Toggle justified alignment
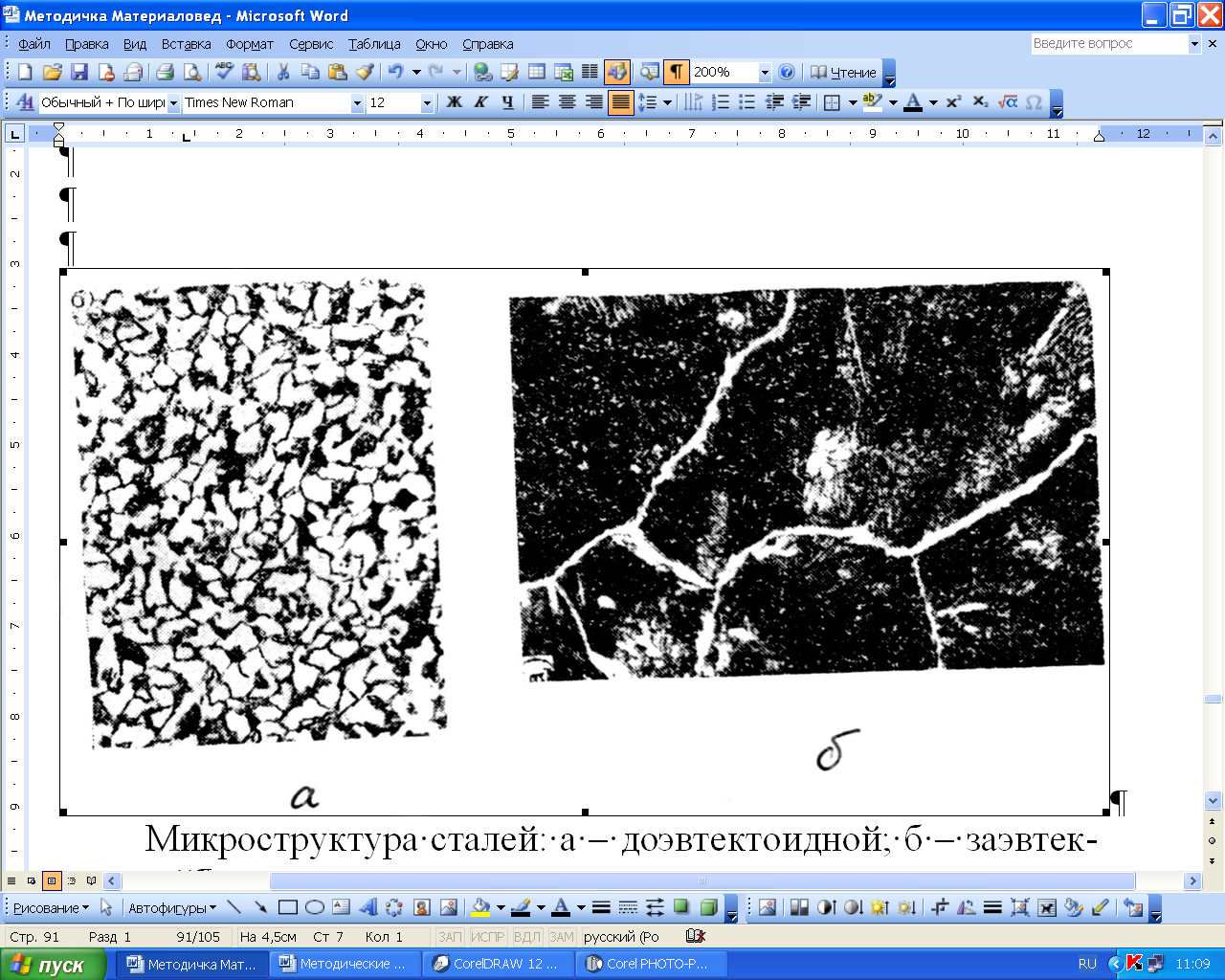This screenshot has height=980, width=1225. 621,102
